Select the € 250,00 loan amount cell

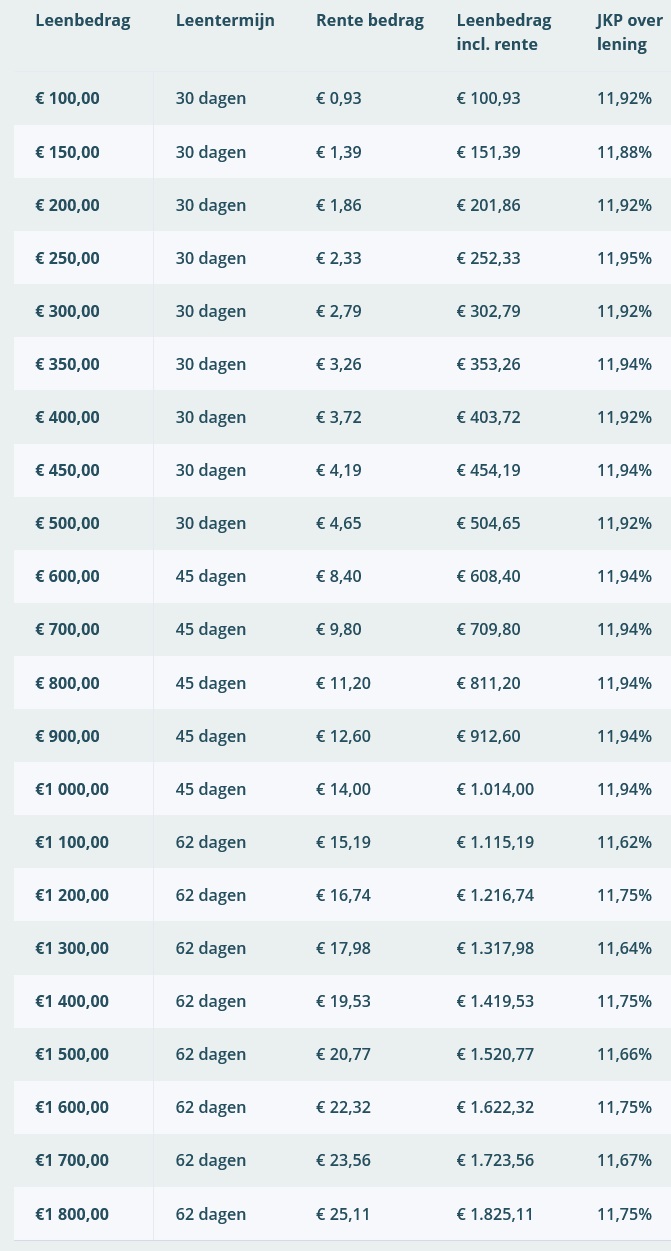coord(68,258)
